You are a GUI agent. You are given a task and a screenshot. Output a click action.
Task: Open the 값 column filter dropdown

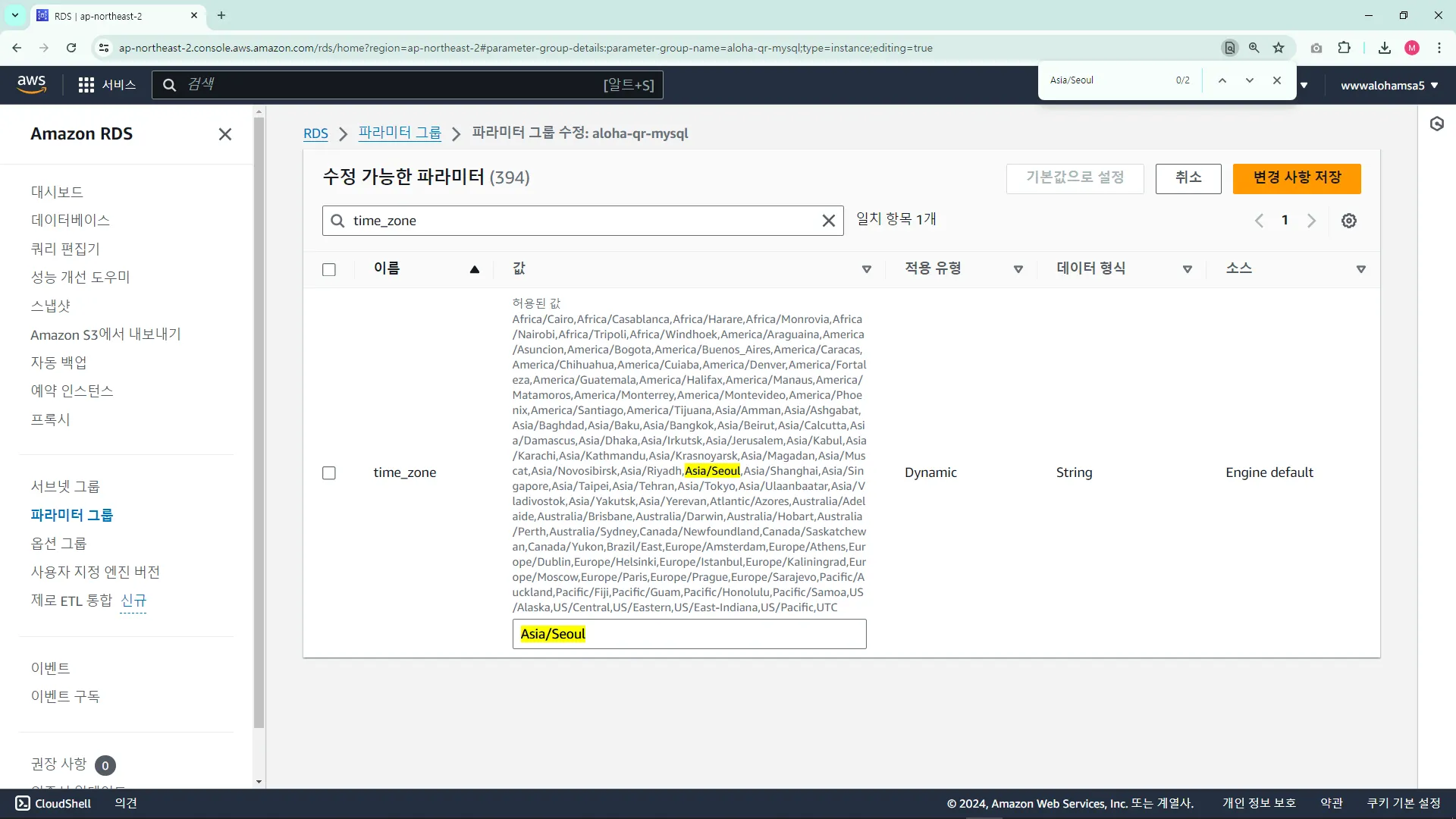[866, 269]
